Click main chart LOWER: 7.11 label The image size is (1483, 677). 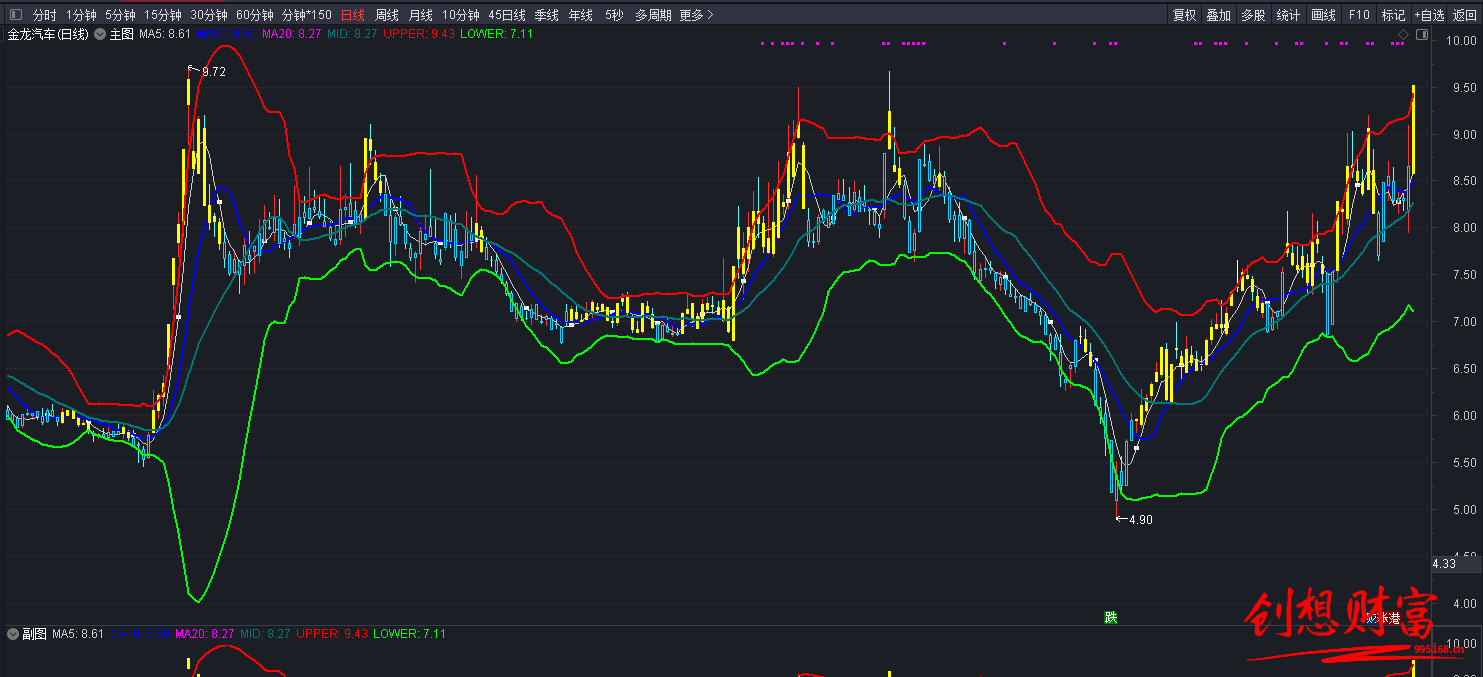pos(496,34)
